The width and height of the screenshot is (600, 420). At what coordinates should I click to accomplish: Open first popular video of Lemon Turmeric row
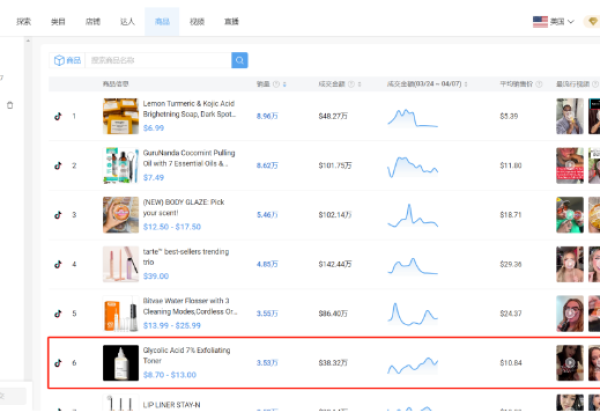coord(570,116)
